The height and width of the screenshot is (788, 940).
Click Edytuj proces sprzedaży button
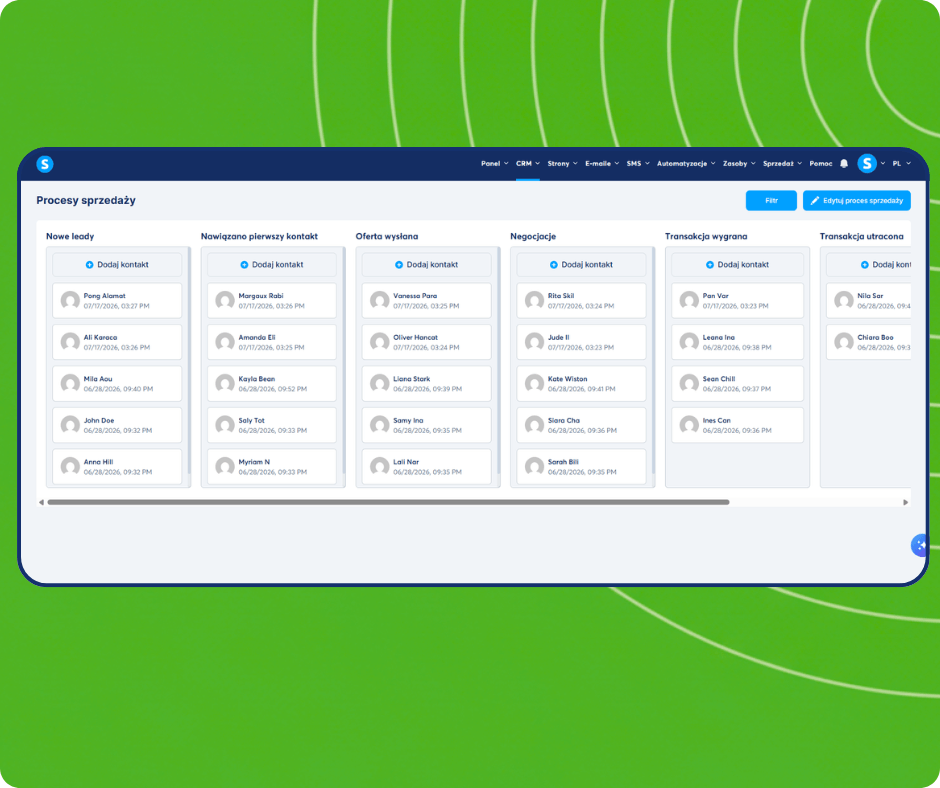click(857, 201)
